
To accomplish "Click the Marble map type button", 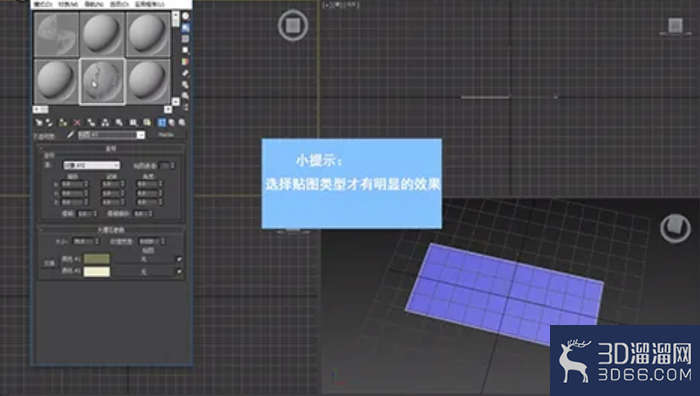I will [x=166, y=135].
